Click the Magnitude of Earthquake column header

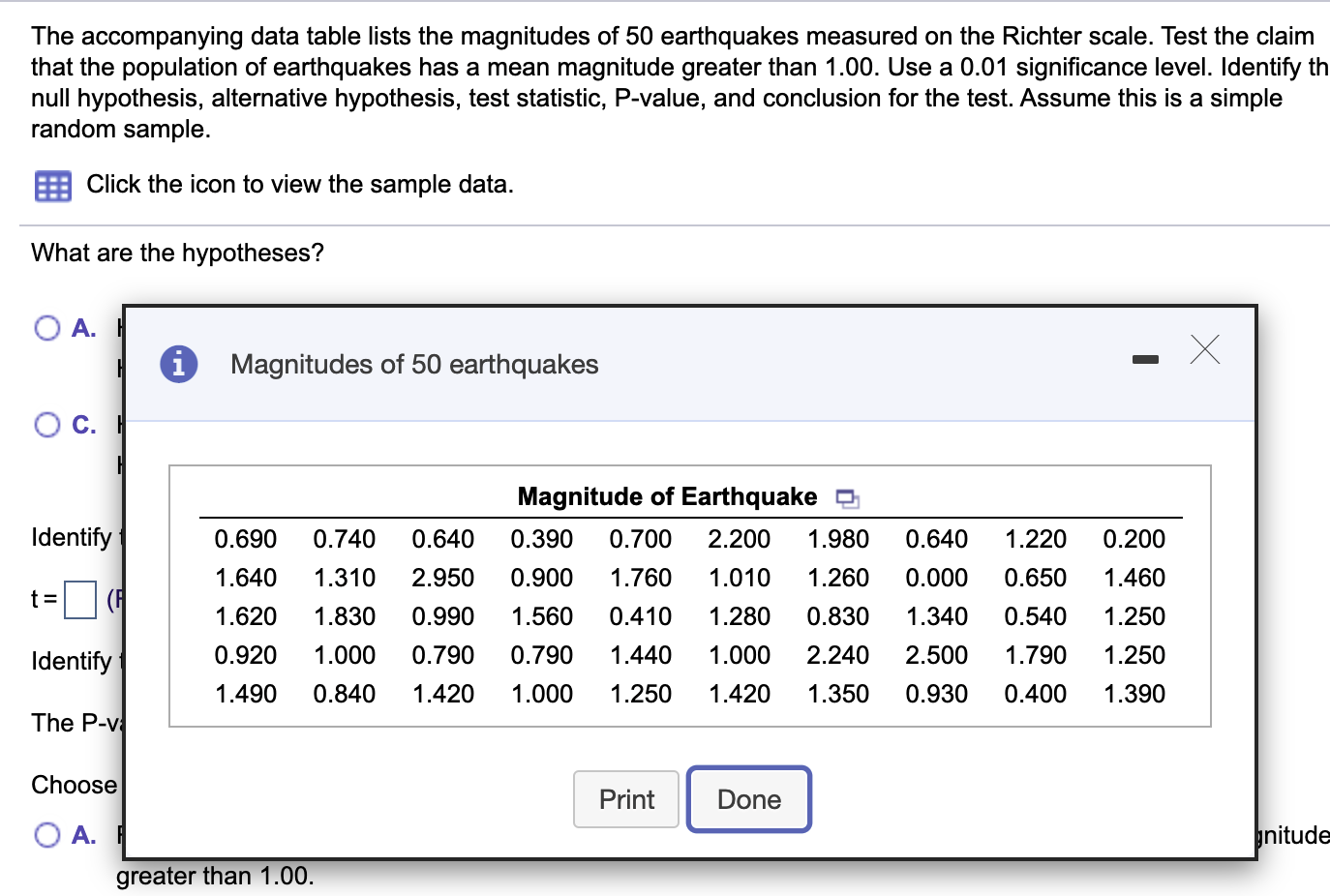(x=666, y=496)
